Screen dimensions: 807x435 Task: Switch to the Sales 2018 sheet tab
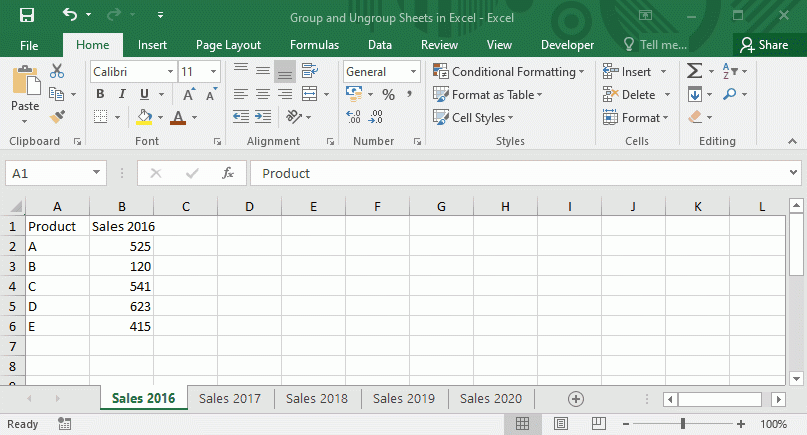[317, 398]
